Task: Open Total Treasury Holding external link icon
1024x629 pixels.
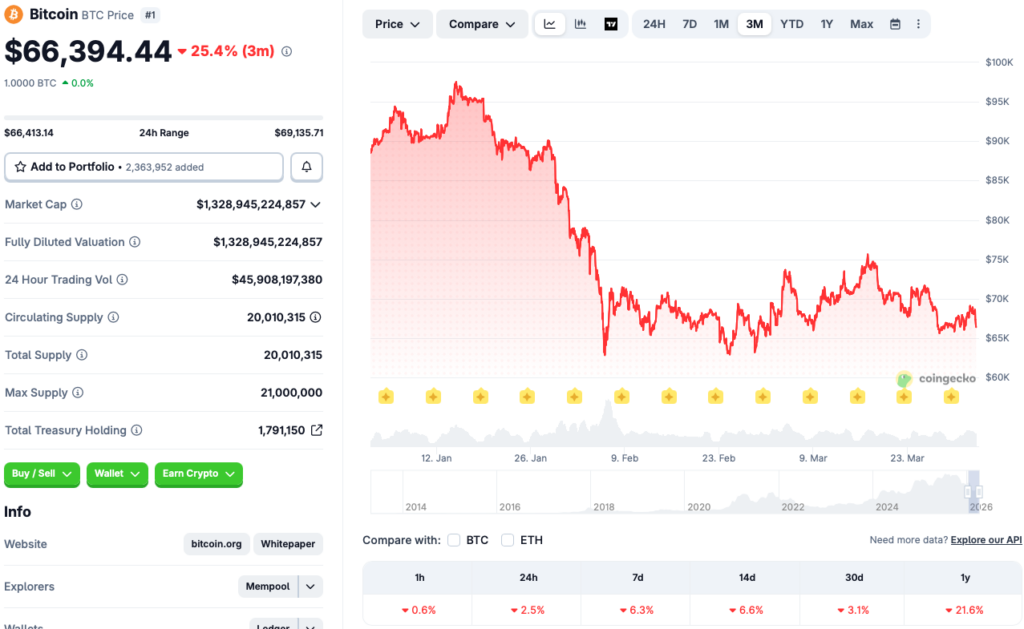Action: click(x=315, y=430)
